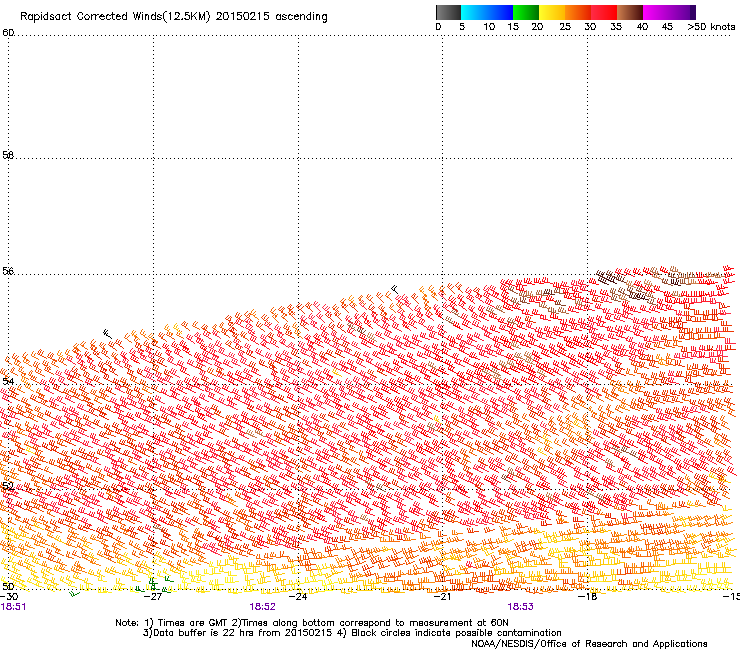740x650 pixels.
Task: Select the gray 0-5 knots color segment
Action: pyautogui.click(x=448, y=12)
